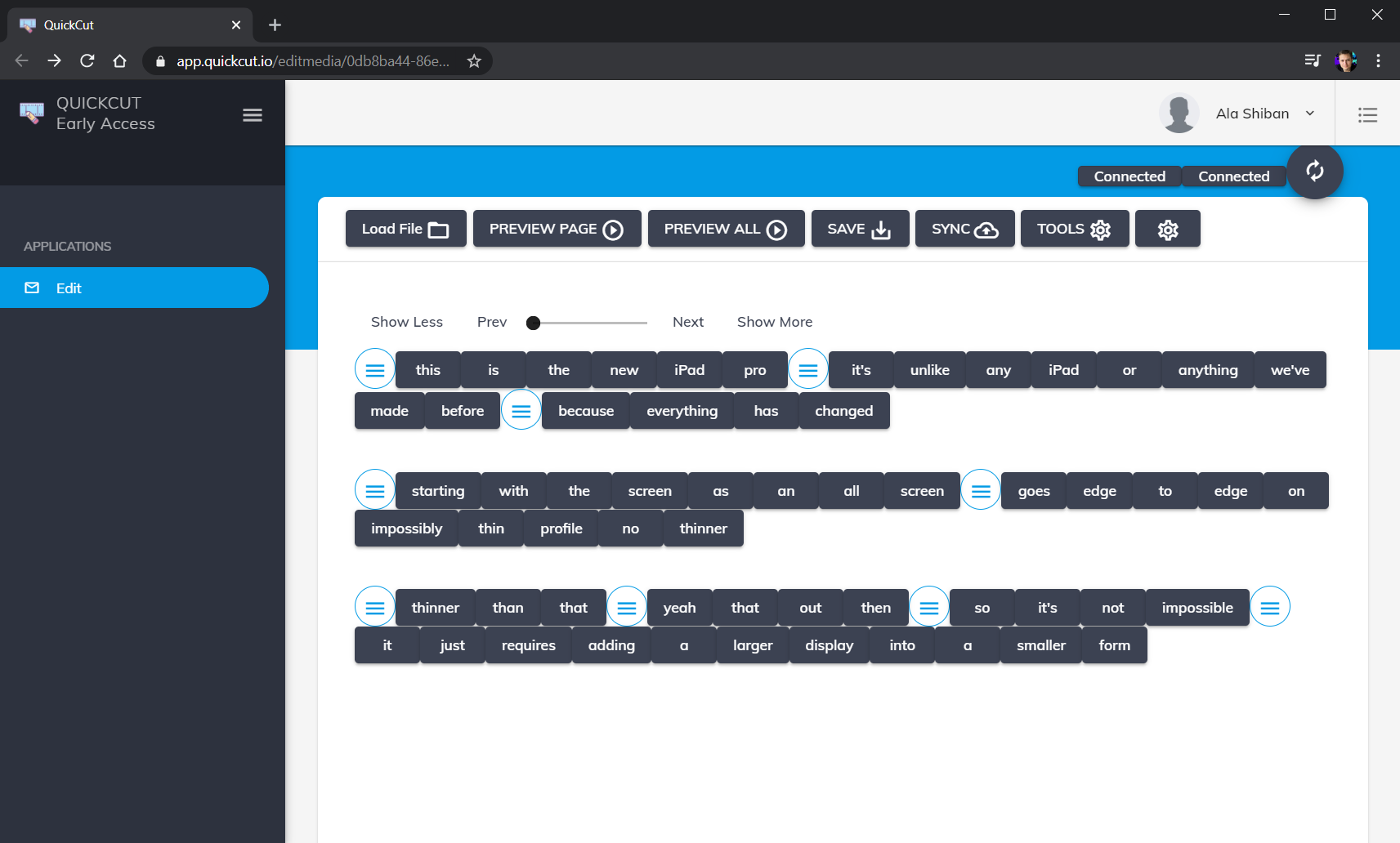Switch to the QuickCut browser tab
This screenshot has height=843, width=1400.
click(123, 25)
